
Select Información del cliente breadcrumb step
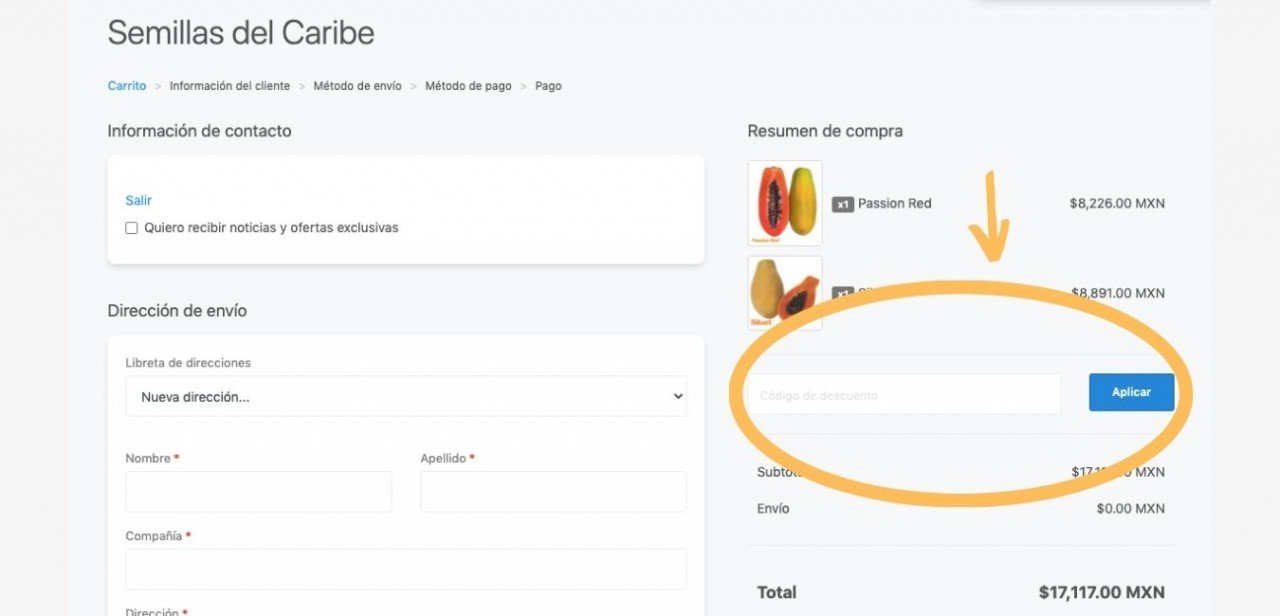pos(230,86)
